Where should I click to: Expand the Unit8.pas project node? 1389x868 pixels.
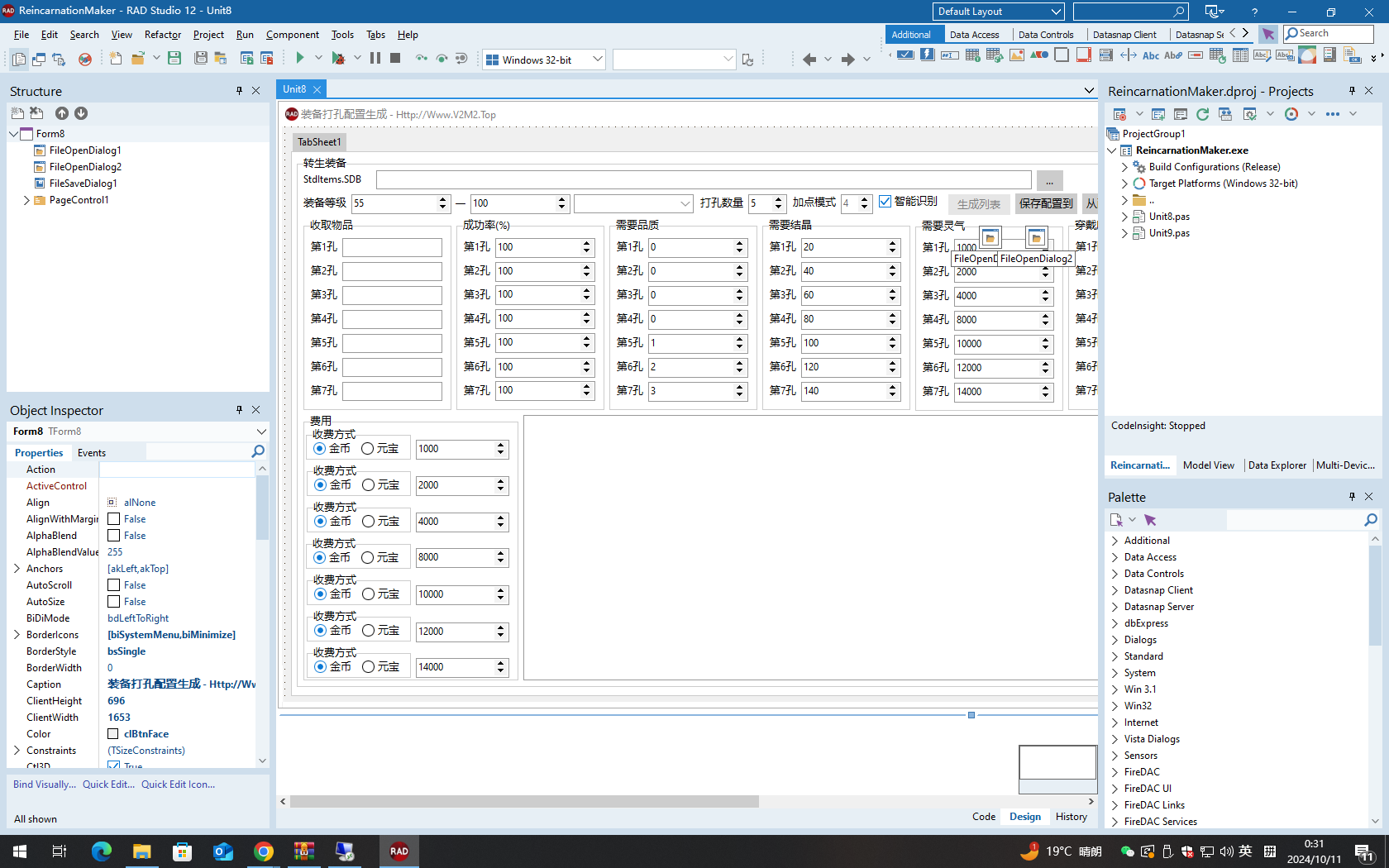(1124, 217)
